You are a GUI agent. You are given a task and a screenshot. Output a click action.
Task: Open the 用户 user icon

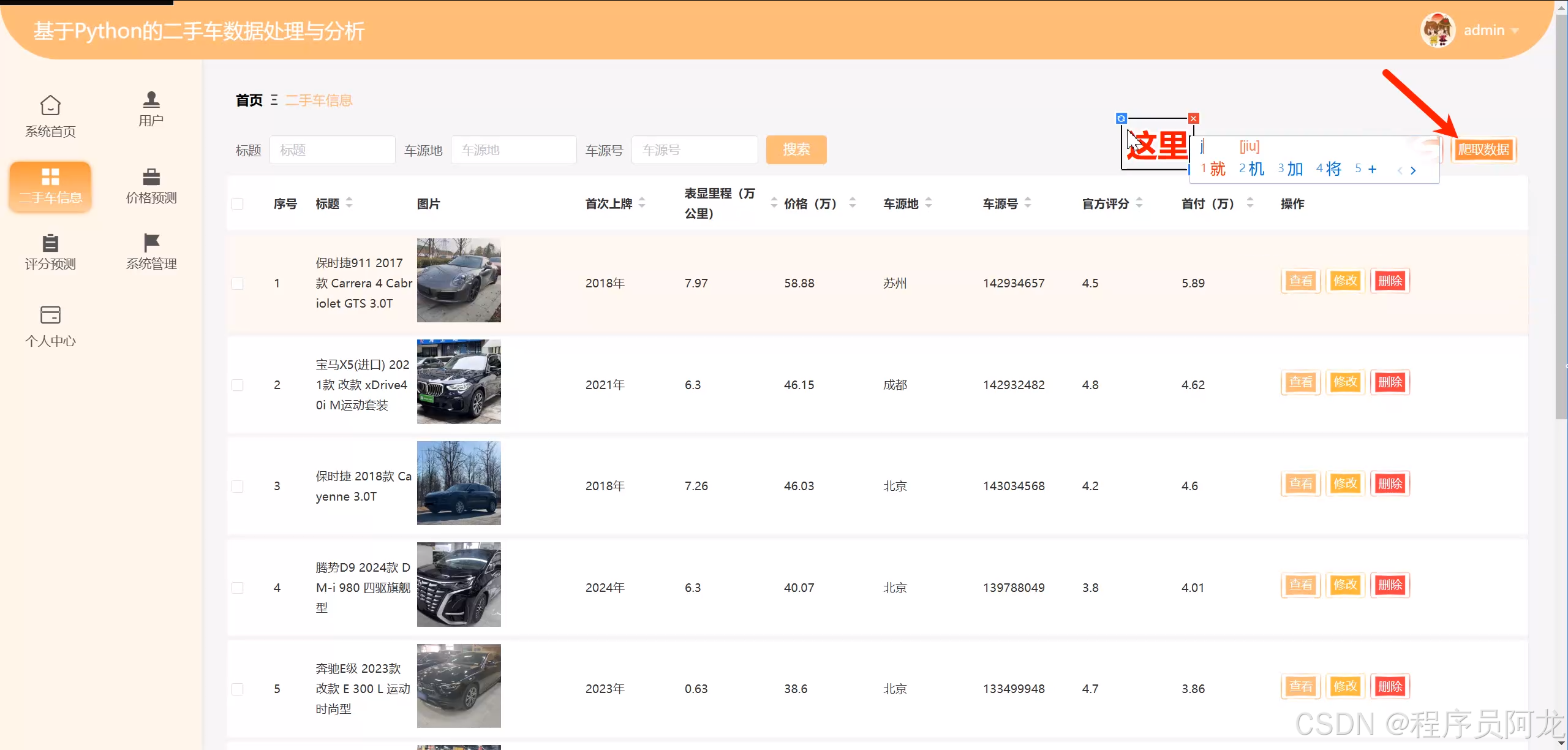point(151,99)
